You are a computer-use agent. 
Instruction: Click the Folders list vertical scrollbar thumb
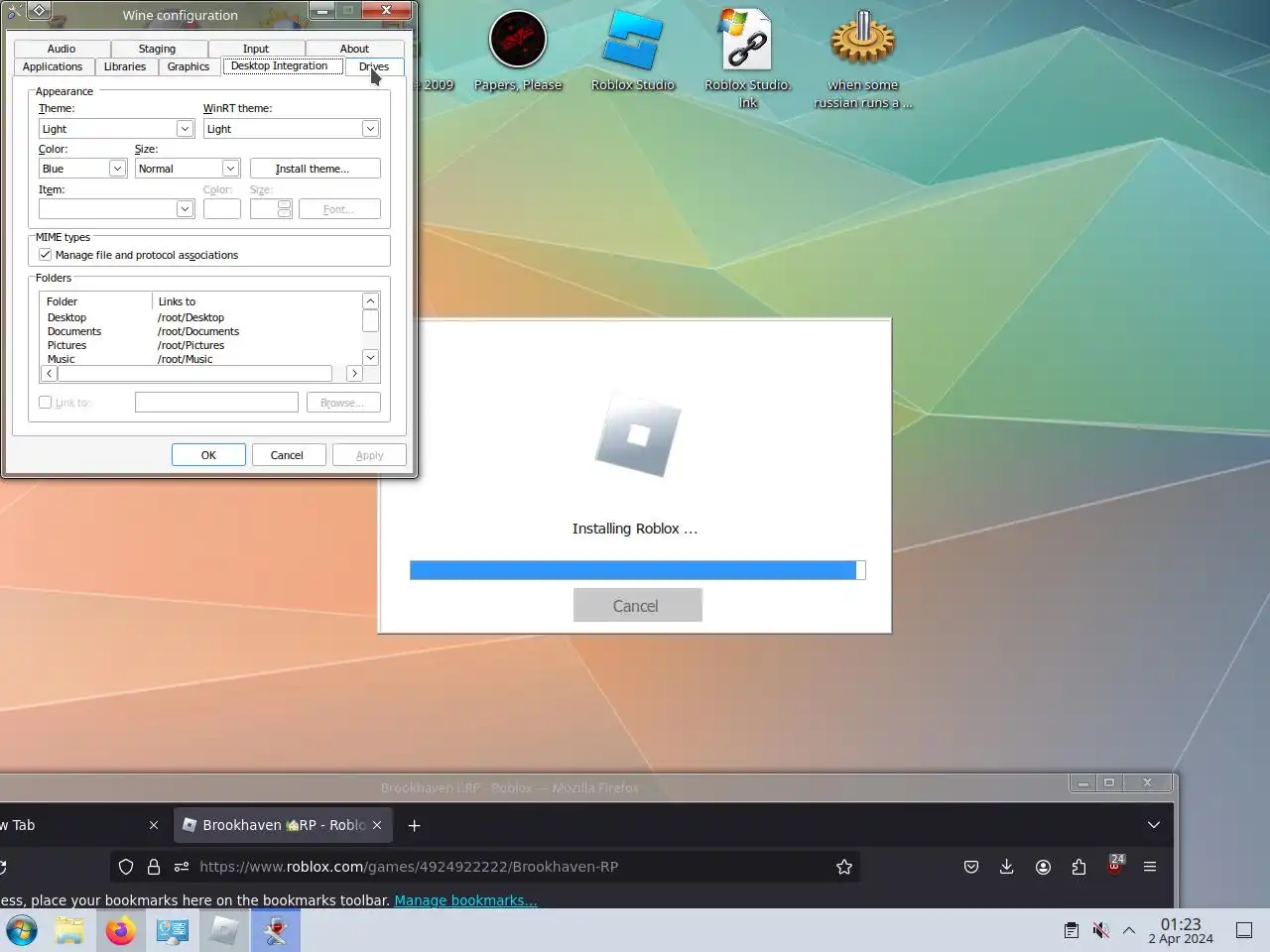coord(370,321)
